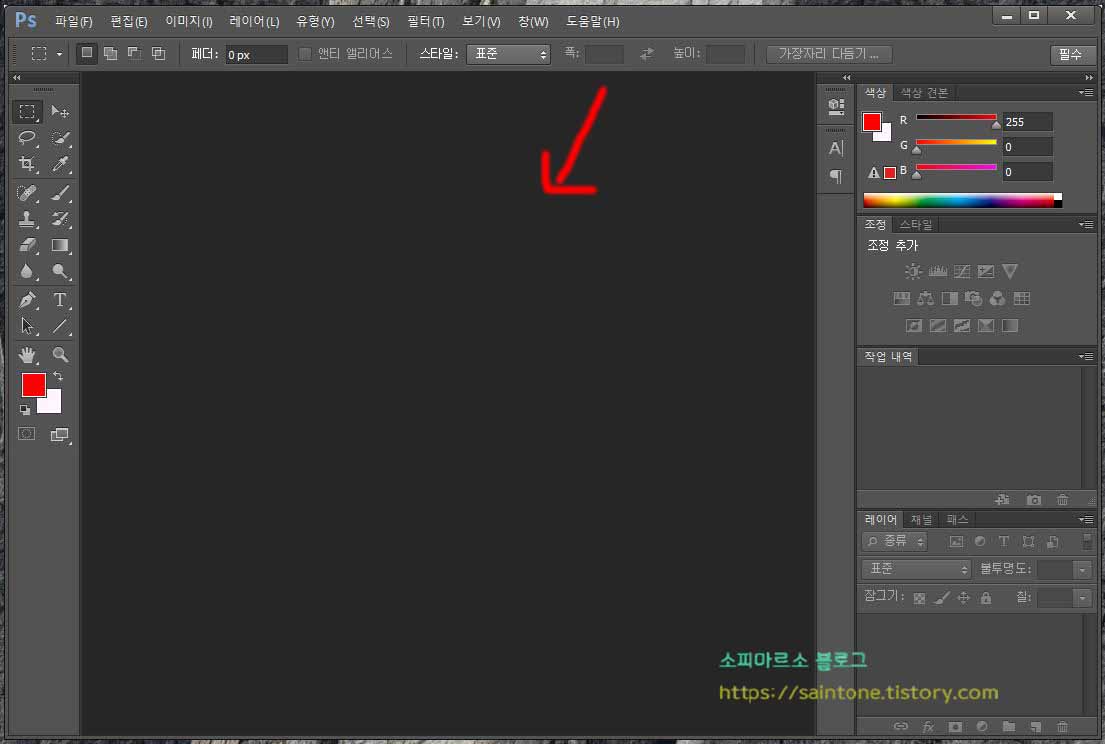The height and width of the screenshot is (744, 1105).
Task: Click add layer style fx button
Action: pyautogui.click(x=928, y=726)
